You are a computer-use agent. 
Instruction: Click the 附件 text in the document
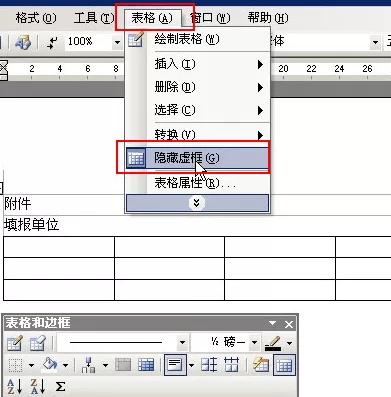click(18, 204)
